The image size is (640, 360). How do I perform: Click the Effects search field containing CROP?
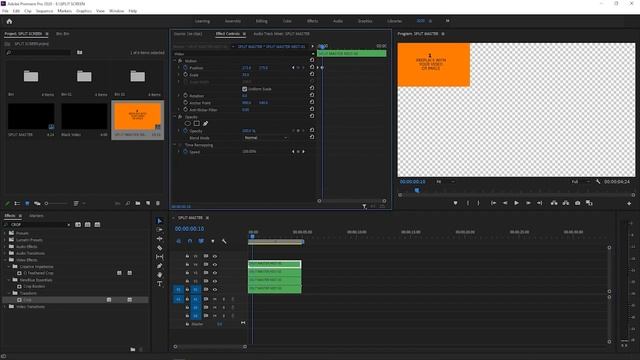click(x=38, y=224)
